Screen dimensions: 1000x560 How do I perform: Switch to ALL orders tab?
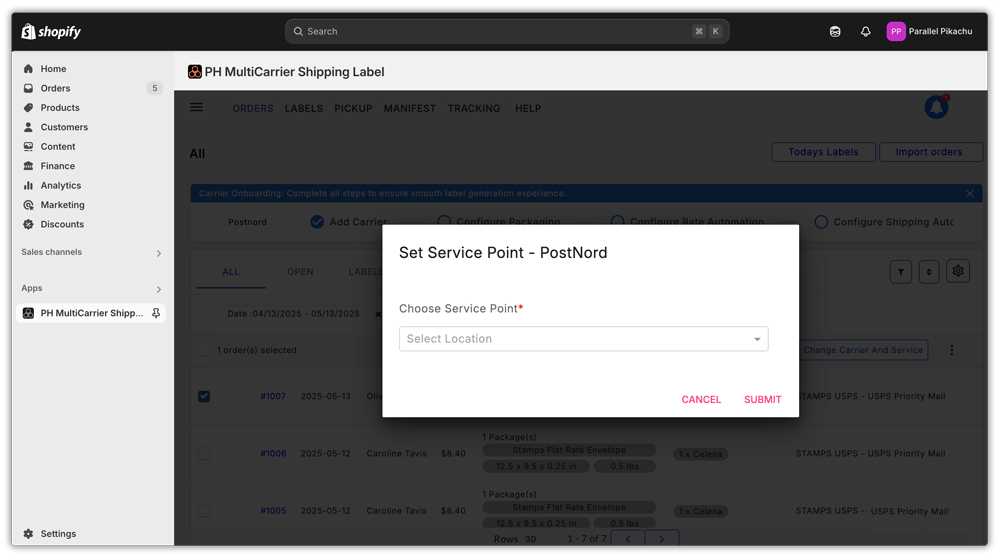231,272
